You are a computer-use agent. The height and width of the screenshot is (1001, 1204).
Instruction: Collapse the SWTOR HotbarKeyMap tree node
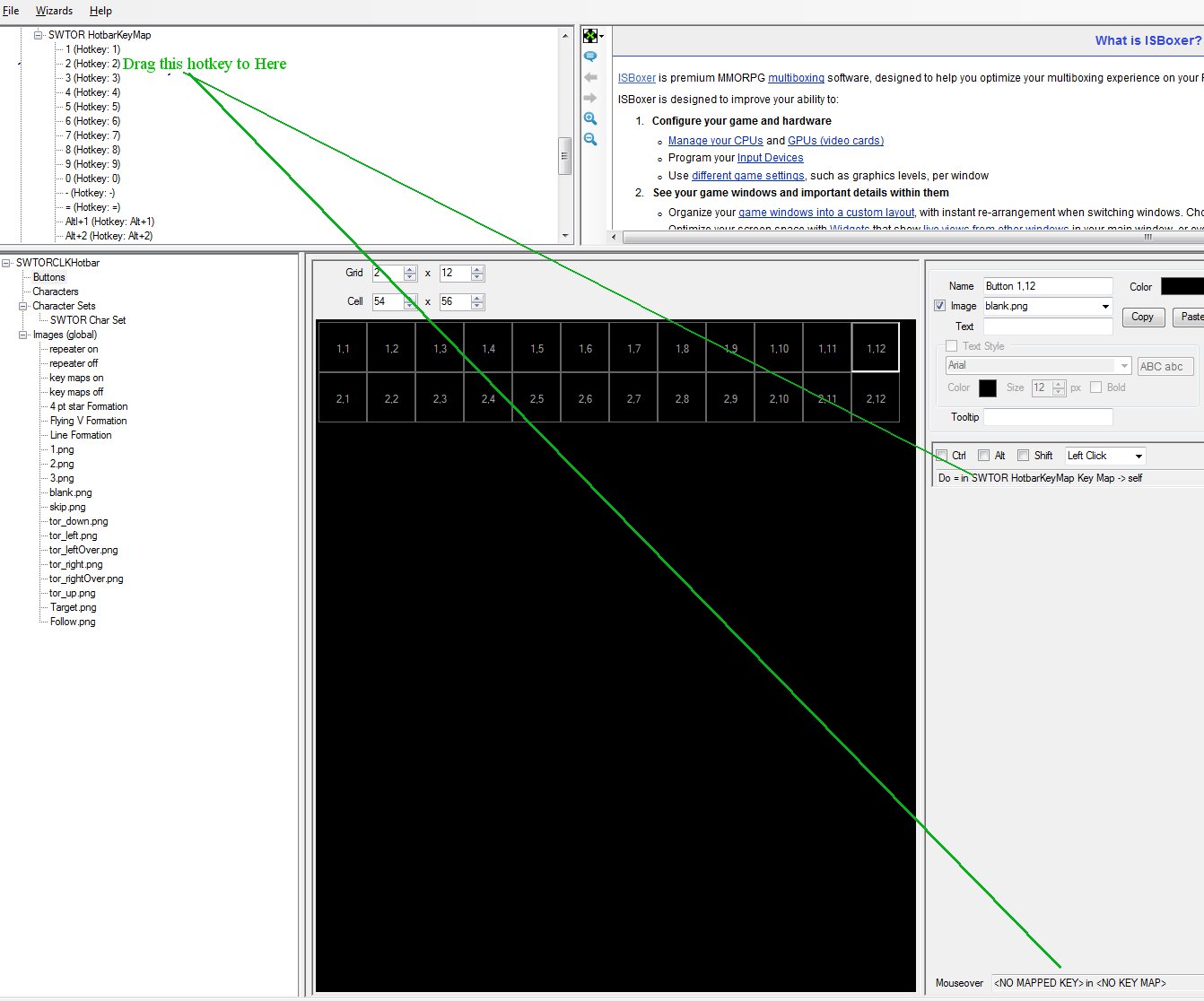click(39, 35)
